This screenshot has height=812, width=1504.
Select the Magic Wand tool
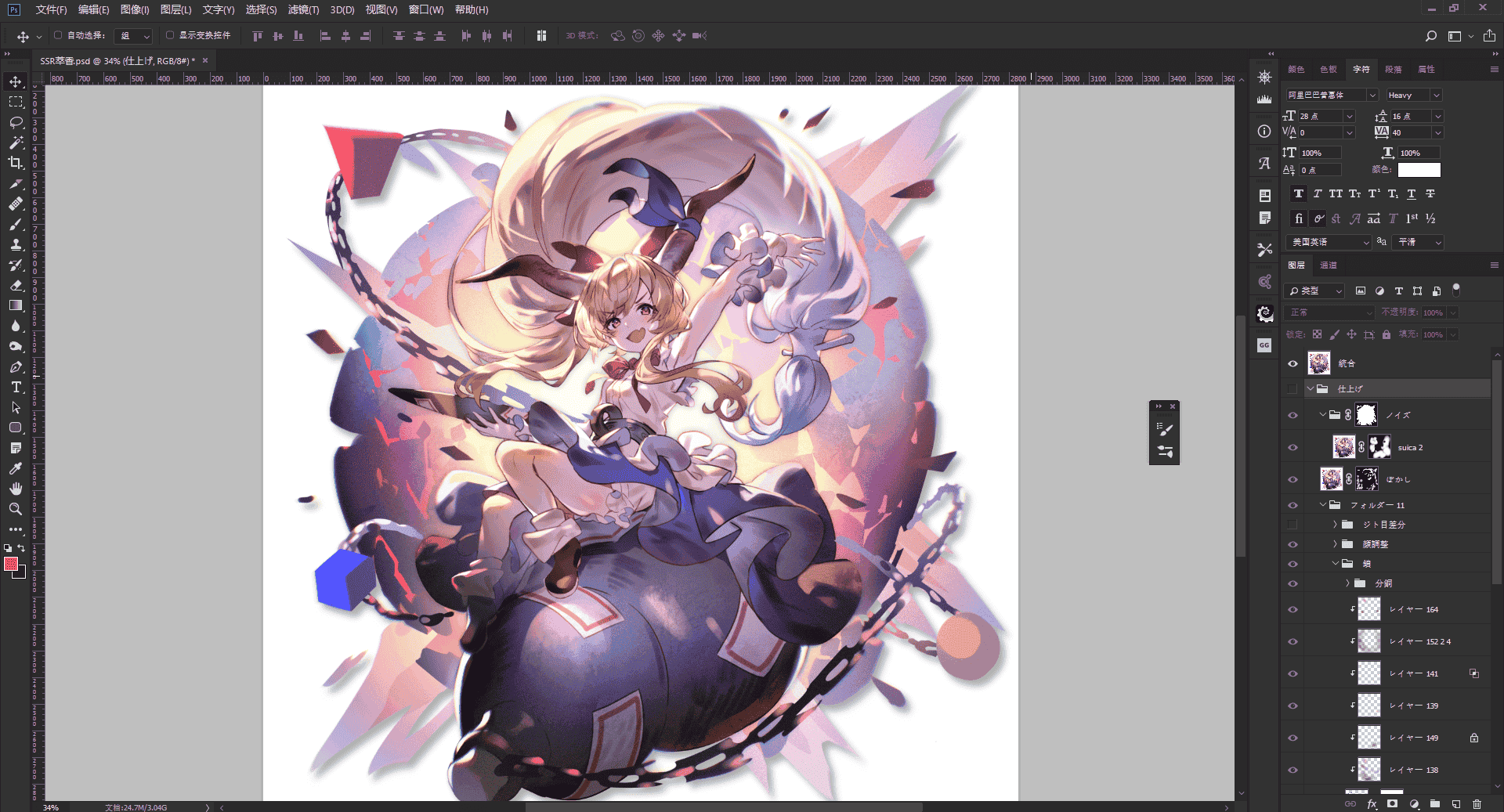16,143
